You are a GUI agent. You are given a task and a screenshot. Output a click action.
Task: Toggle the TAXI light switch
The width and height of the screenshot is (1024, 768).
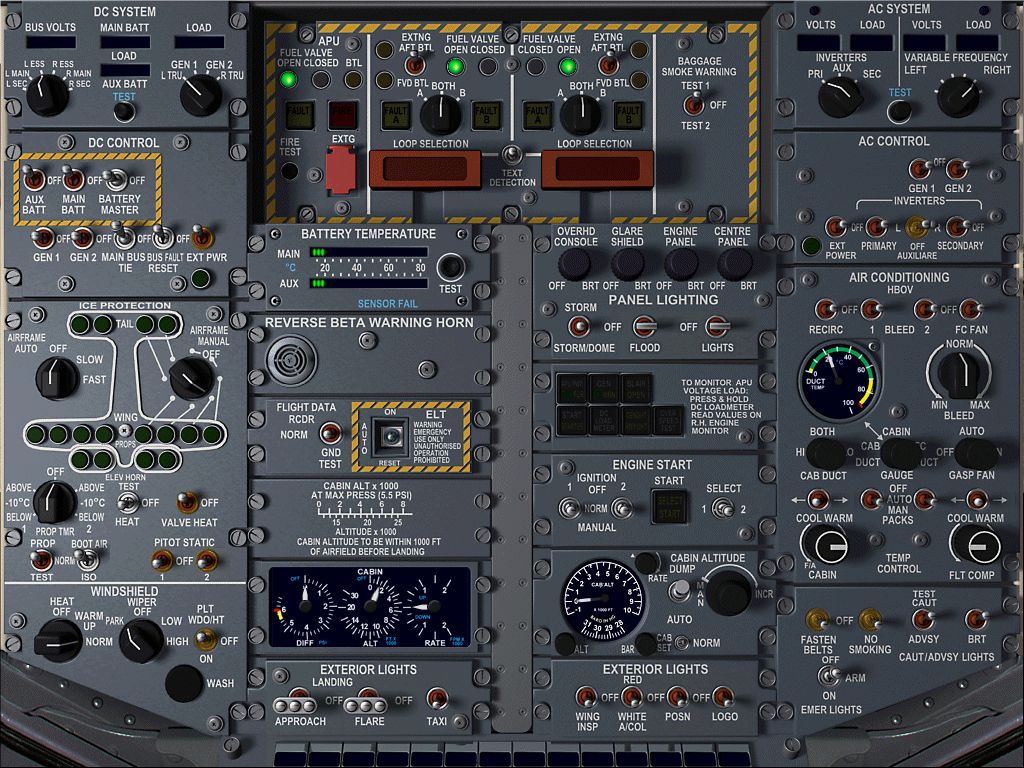click(x=436, y=699)
